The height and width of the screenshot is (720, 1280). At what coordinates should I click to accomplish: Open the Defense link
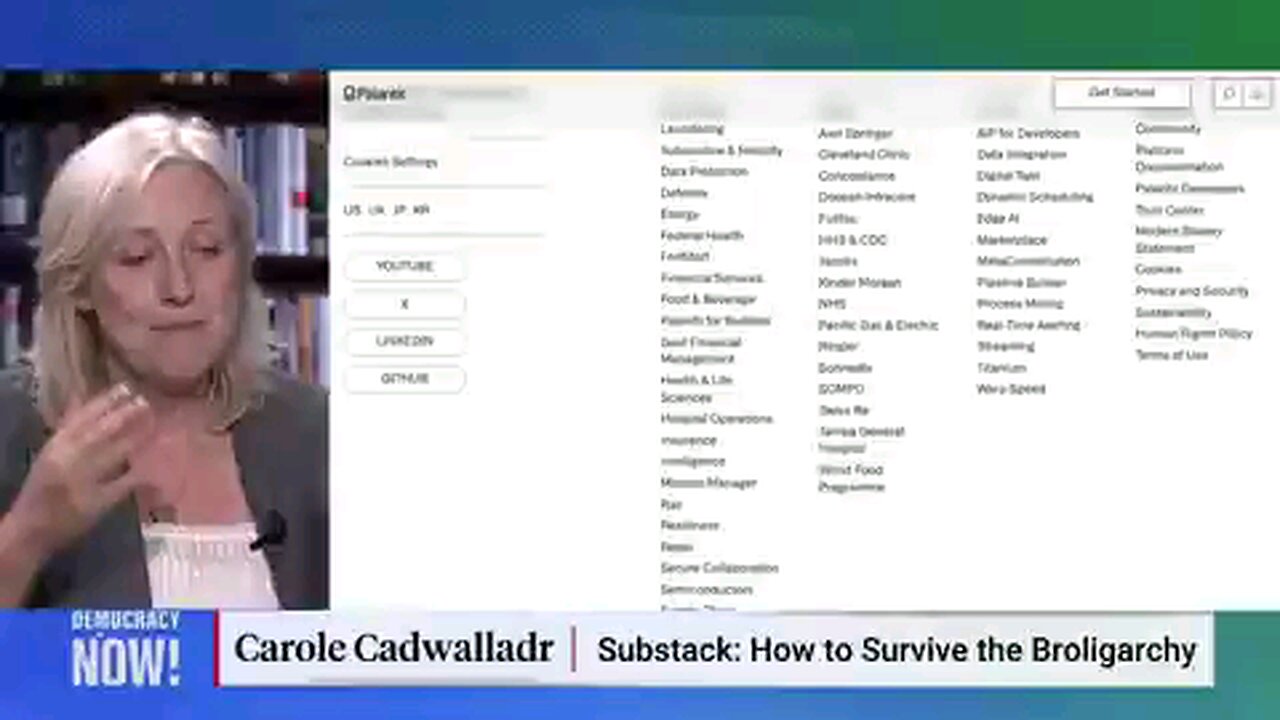(684, 193)
